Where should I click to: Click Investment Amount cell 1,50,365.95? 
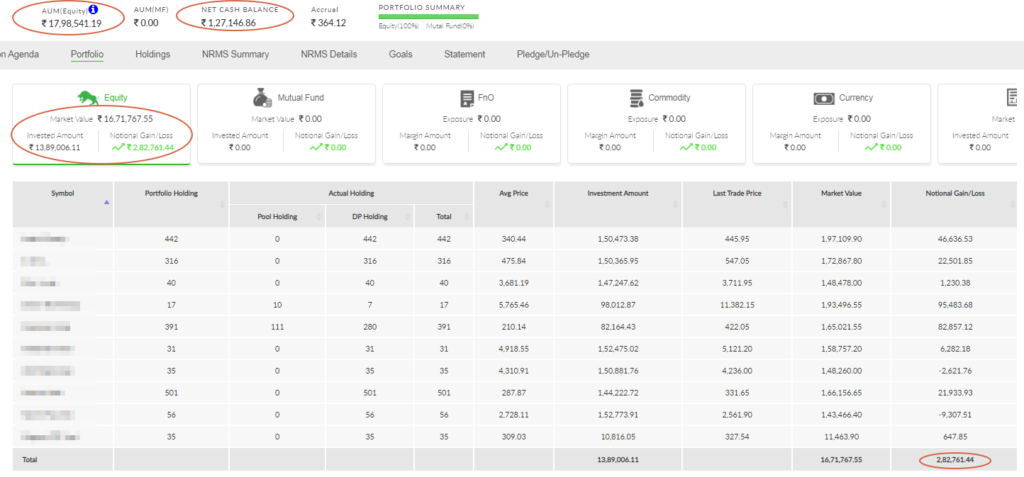coord(618,261)
